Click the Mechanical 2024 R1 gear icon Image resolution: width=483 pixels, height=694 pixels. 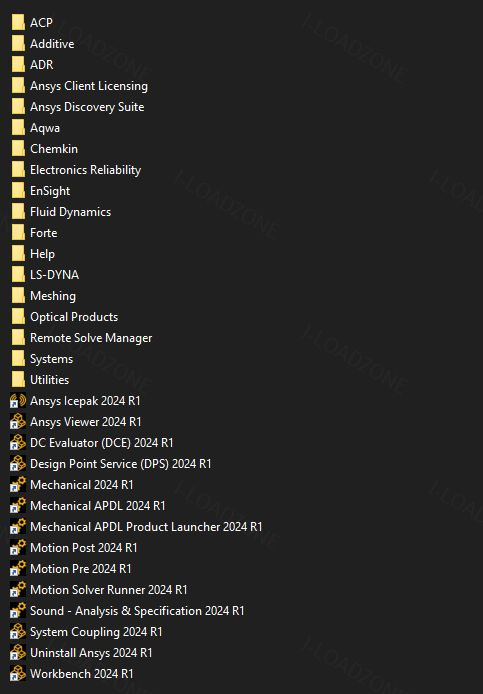coord(18,485)
